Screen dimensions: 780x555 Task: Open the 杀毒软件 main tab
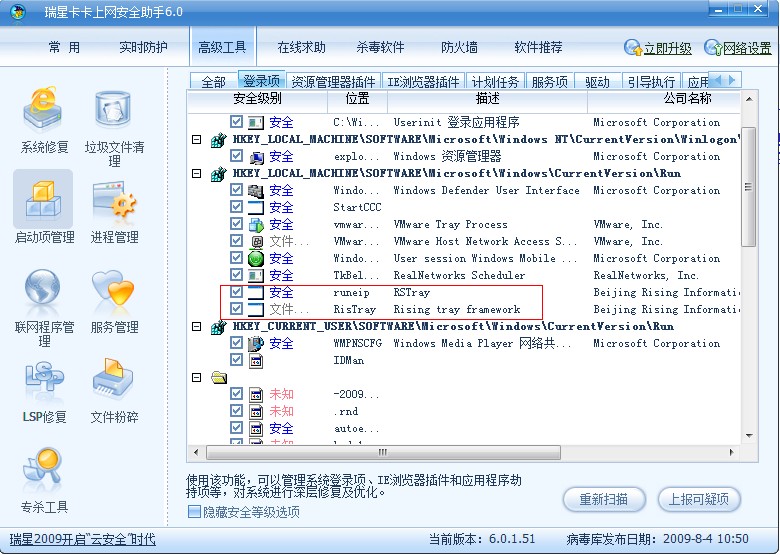pyautogui.click(x=380, y=48)
